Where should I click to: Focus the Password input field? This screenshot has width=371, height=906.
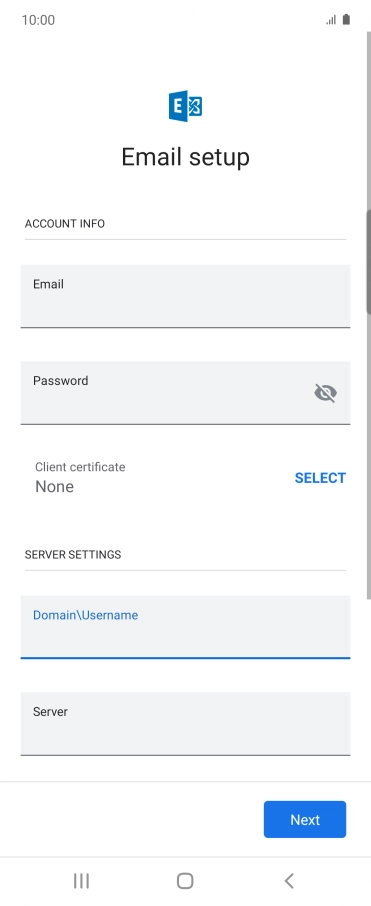pos(186,393)
